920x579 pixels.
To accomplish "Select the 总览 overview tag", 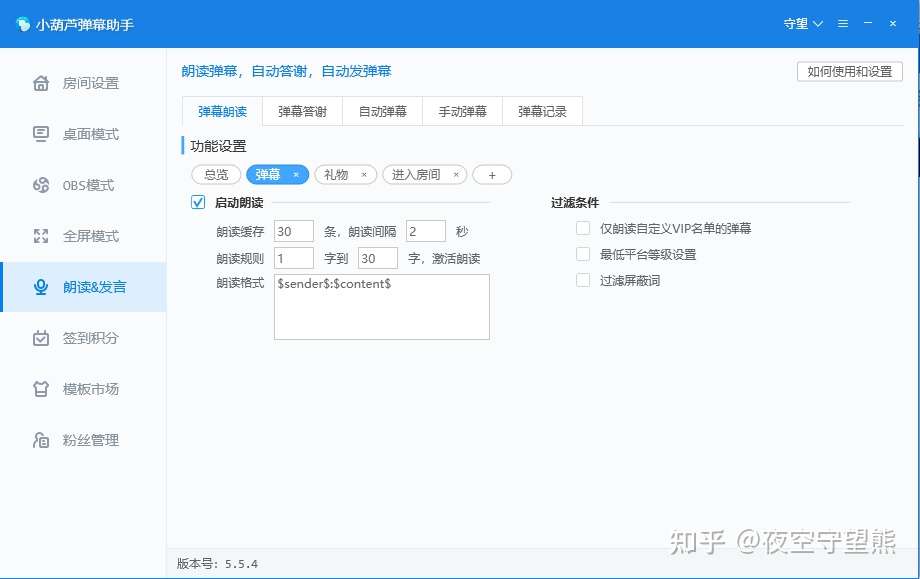I will (x=215, y=174).
